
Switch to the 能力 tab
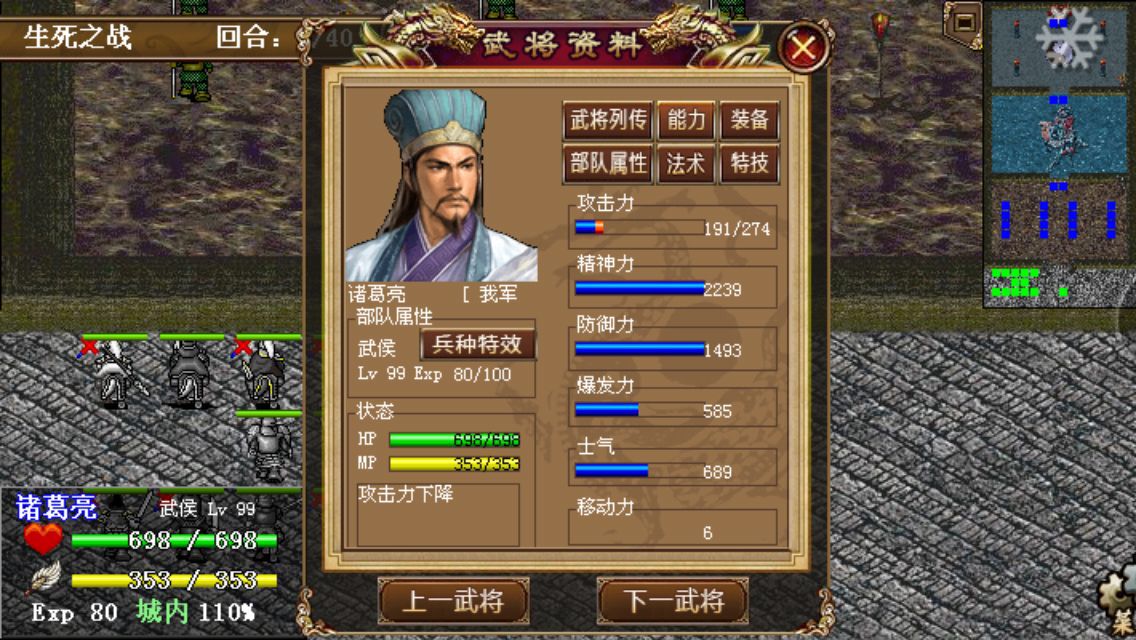pos(685,120)
